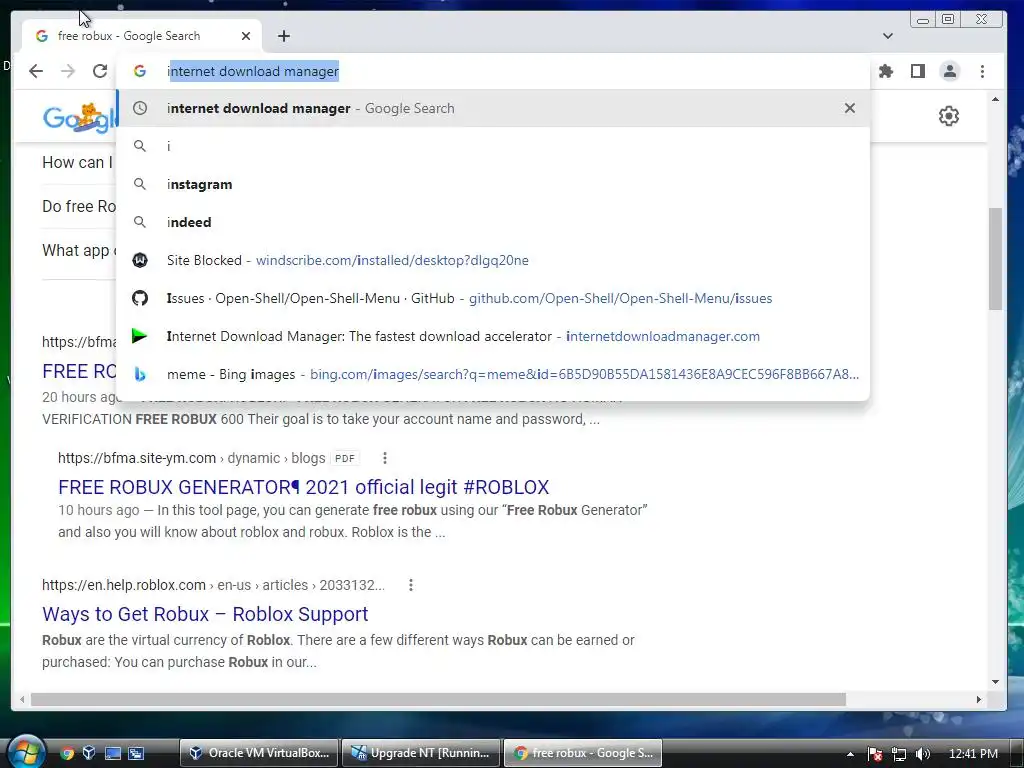Open the Windows Start orb

[25, 752]
